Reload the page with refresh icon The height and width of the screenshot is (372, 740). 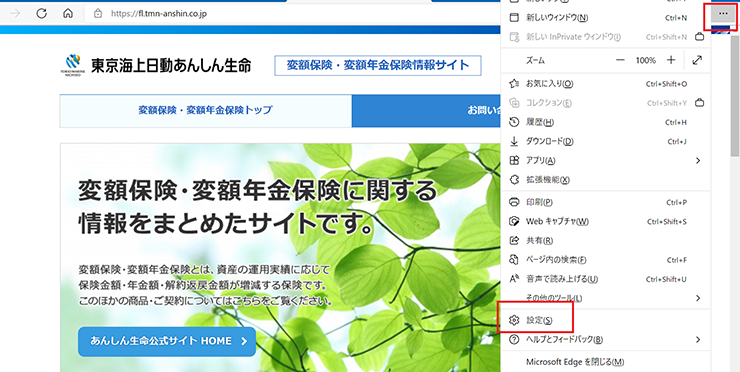pos(42,14)
